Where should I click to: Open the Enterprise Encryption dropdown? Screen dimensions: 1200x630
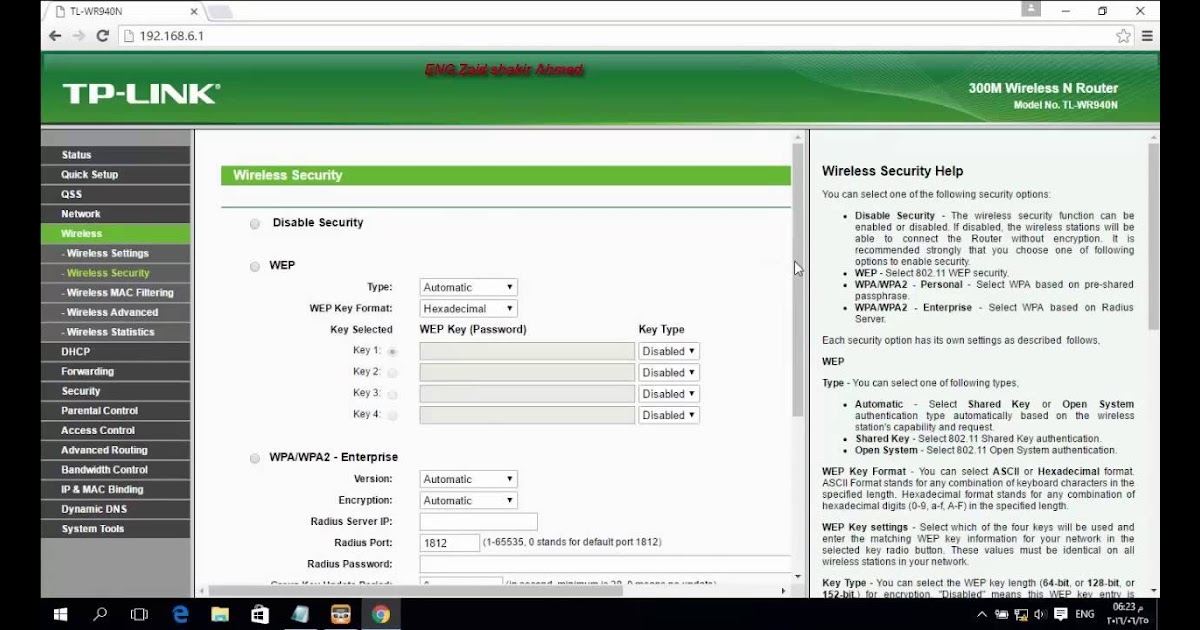tap(468, 501)
